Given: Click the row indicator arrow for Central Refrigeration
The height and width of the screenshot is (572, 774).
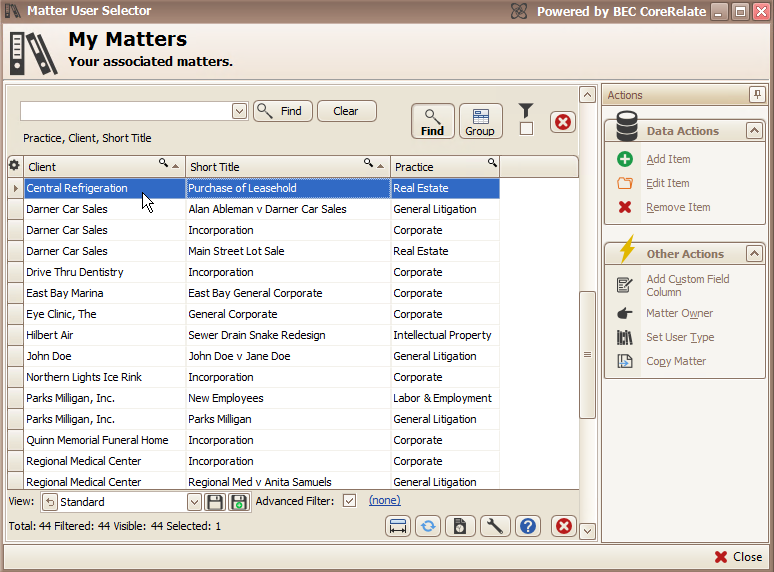Looking at the screenshot, I should pos(15,189).
